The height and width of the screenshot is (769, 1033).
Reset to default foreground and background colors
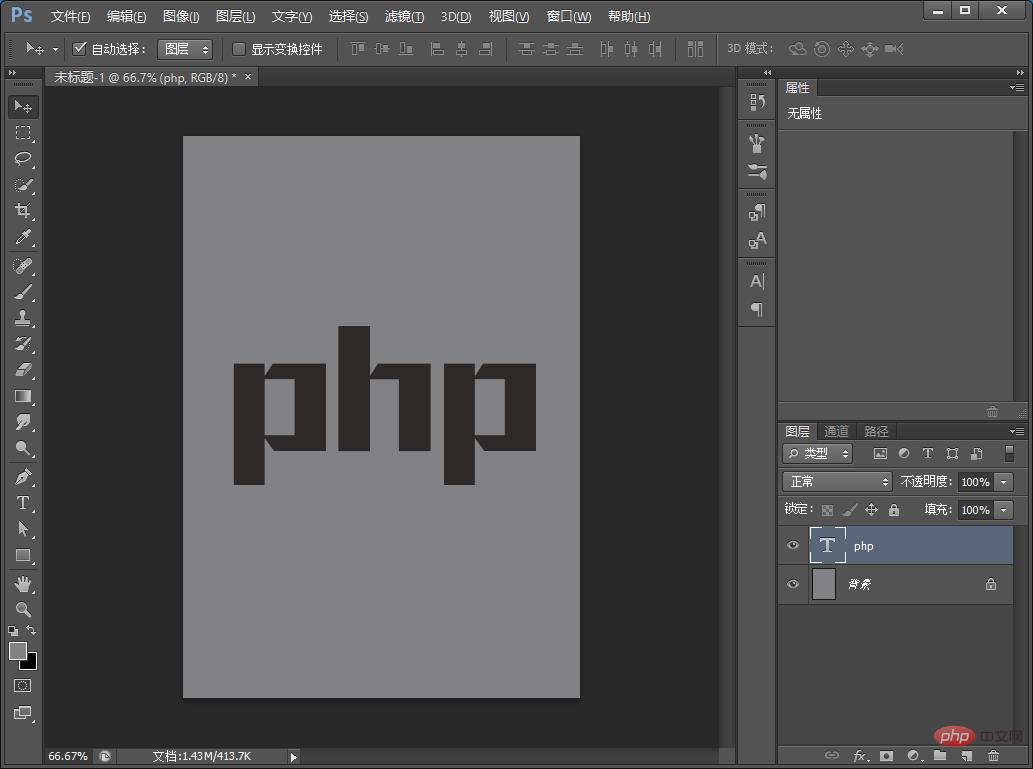click(13, 631)
